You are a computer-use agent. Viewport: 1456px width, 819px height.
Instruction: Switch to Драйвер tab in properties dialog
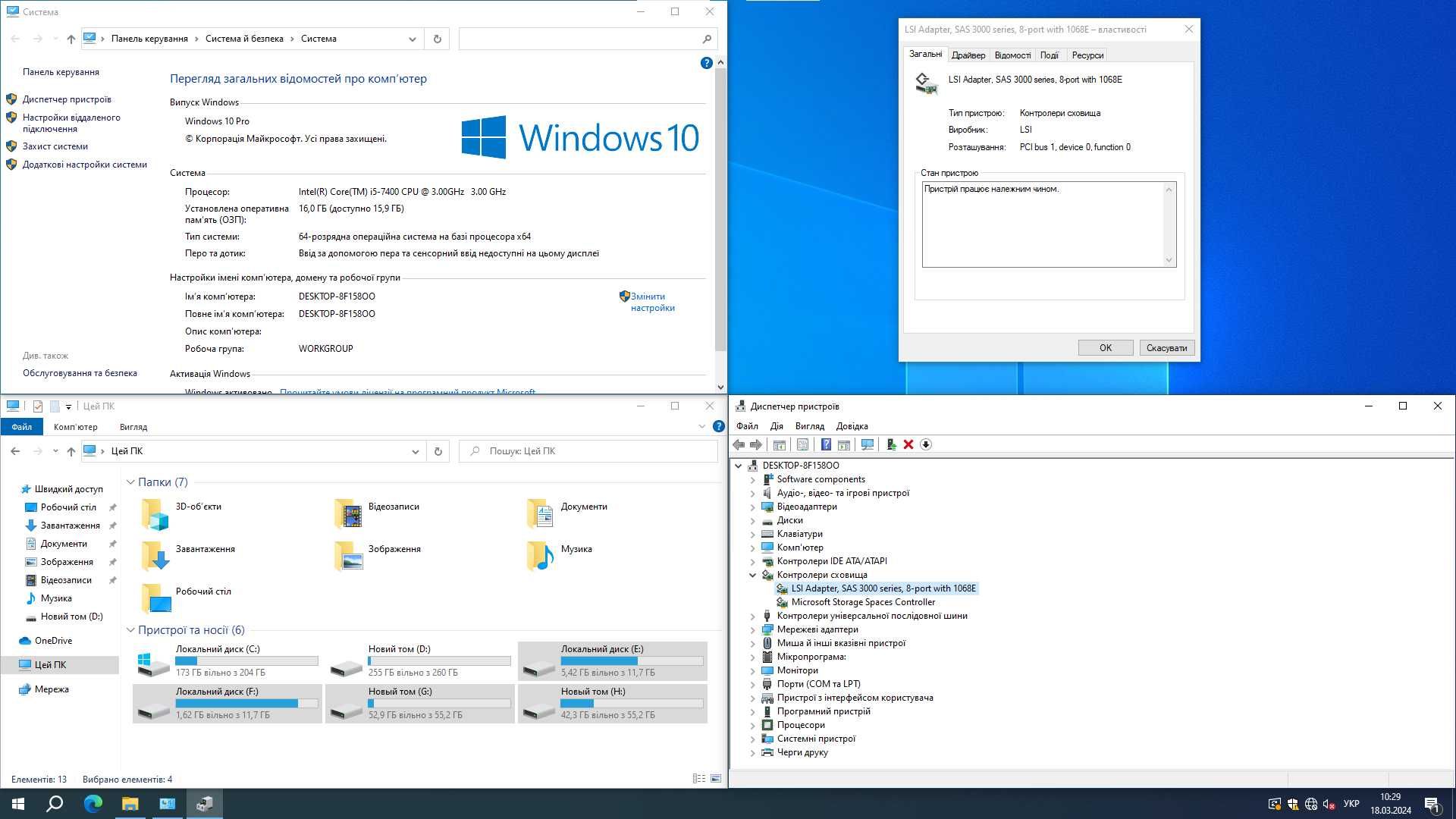(968, 55)
